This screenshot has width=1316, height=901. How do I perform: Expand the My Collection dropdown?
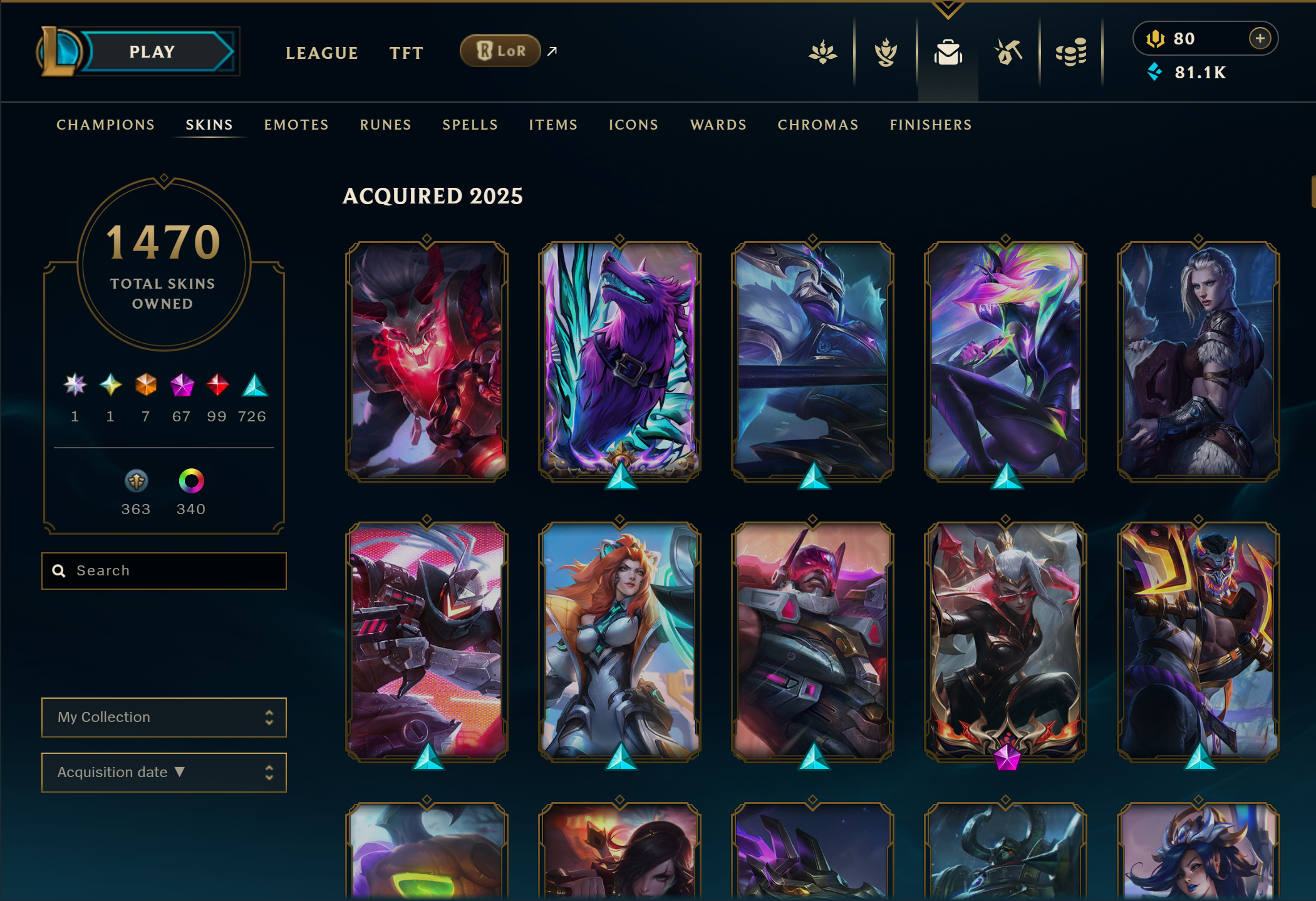(x=164, y=717)
